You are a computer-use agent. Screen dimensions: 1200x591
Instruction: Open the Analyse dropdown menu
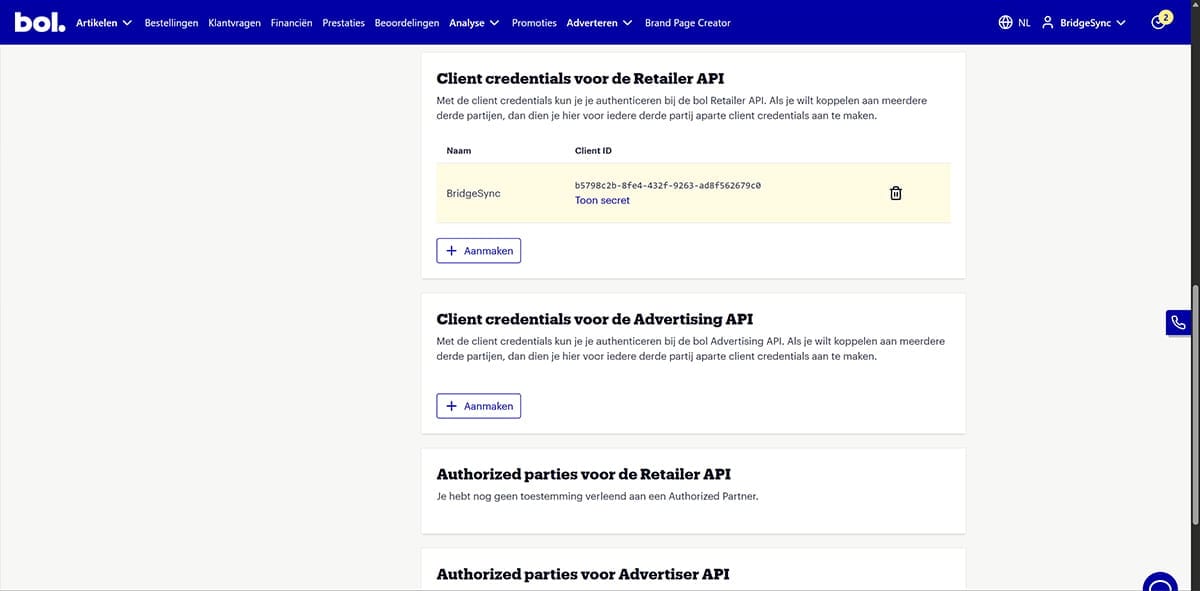472,21
